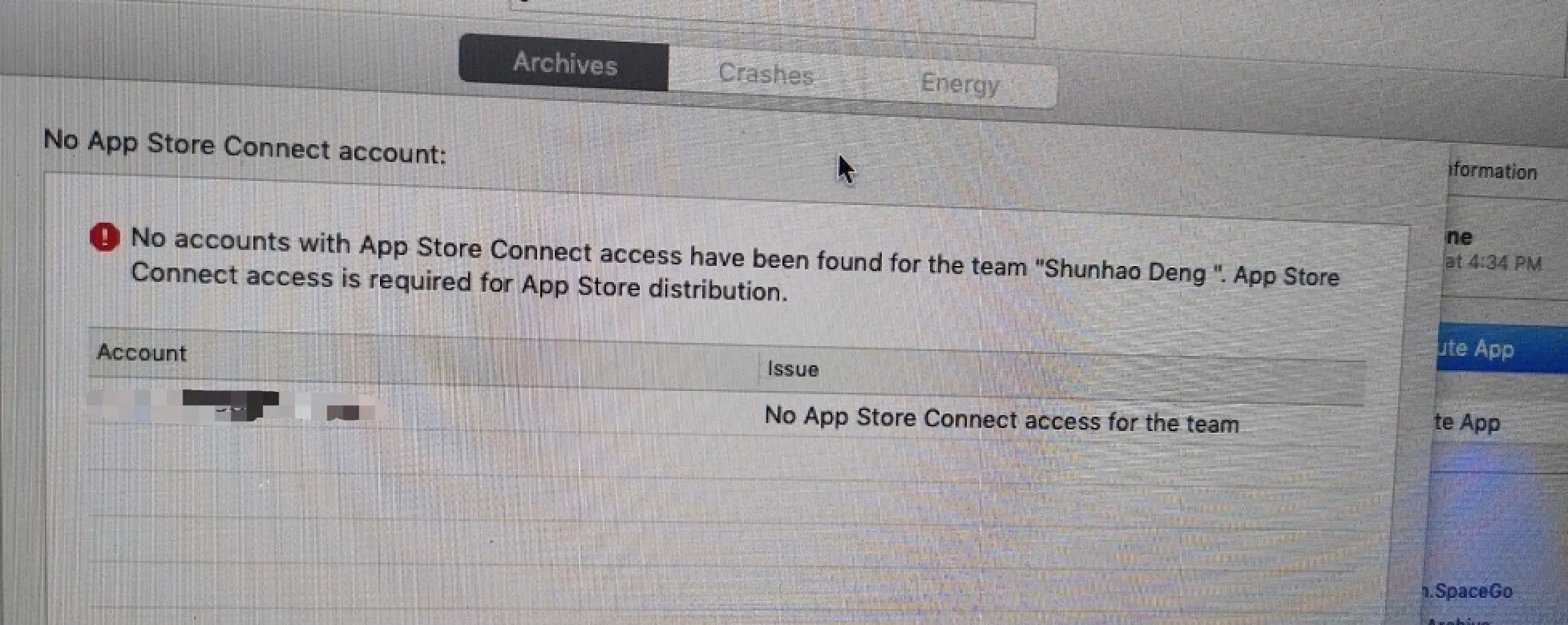Switch to the Archives tab
1568x625 pixels.
pos(564,62)
